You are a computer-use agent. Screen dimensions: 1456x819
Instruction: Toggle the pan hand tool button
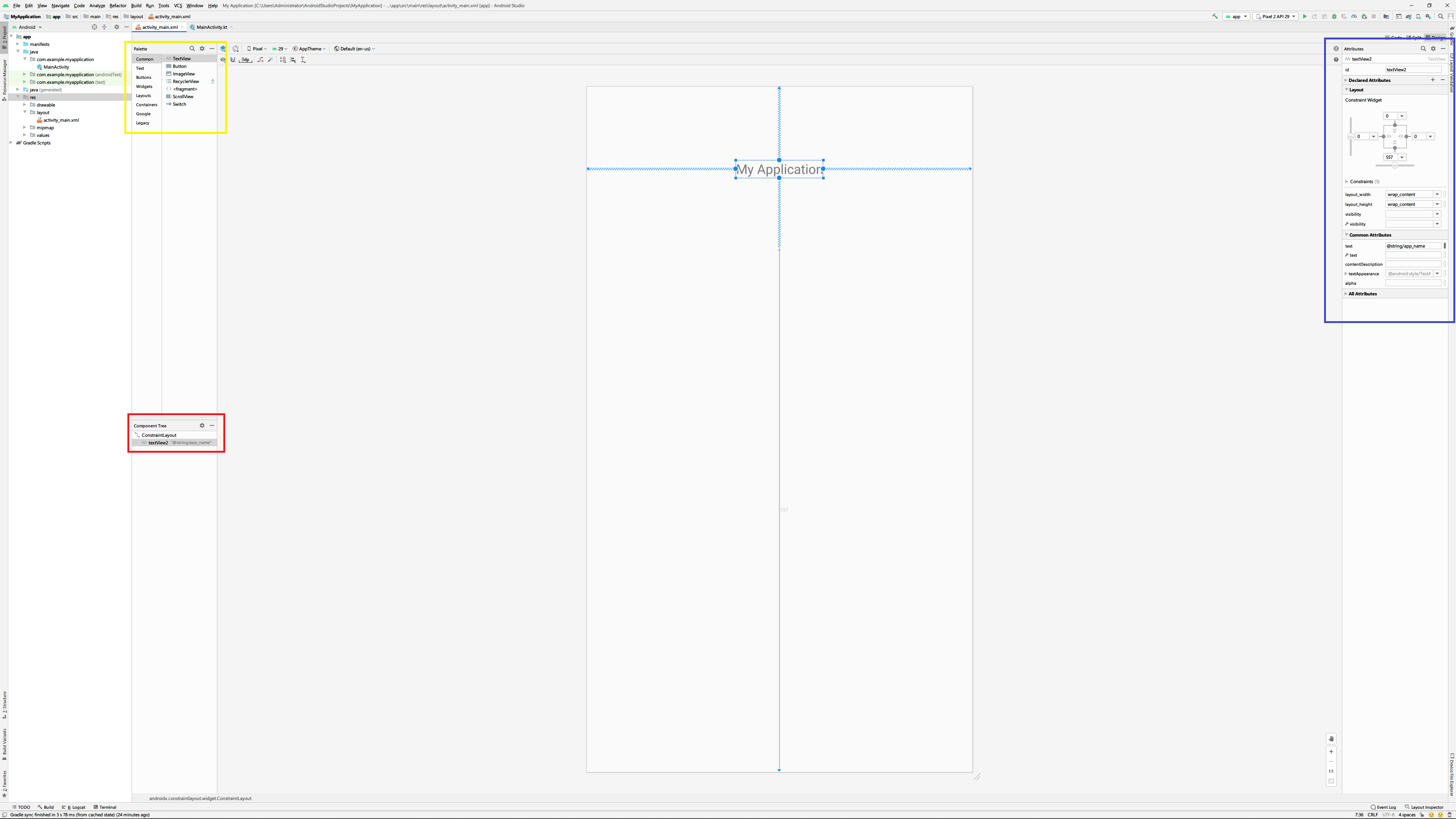[x=1331, y=739]
